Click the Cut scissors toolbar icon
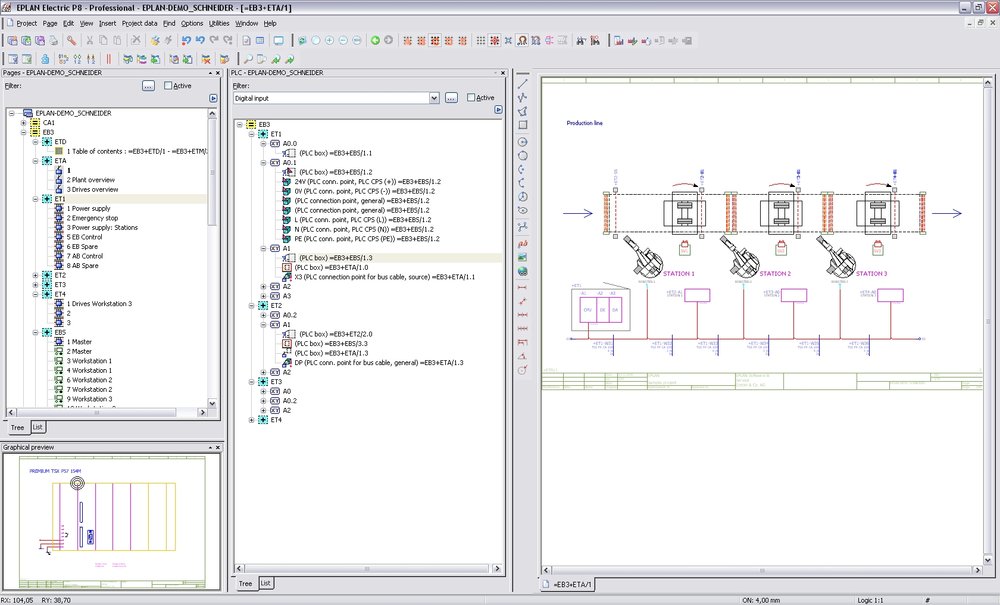 click(x=89, y=41)
